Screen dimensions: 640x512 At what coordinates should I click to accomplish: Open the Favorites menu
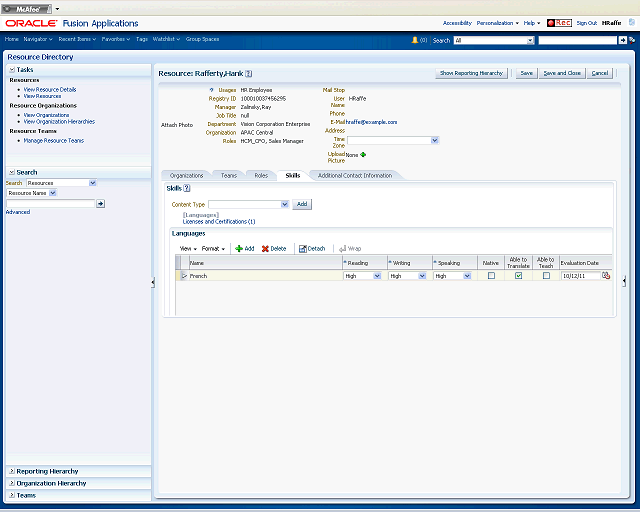[x=116, y=39]
